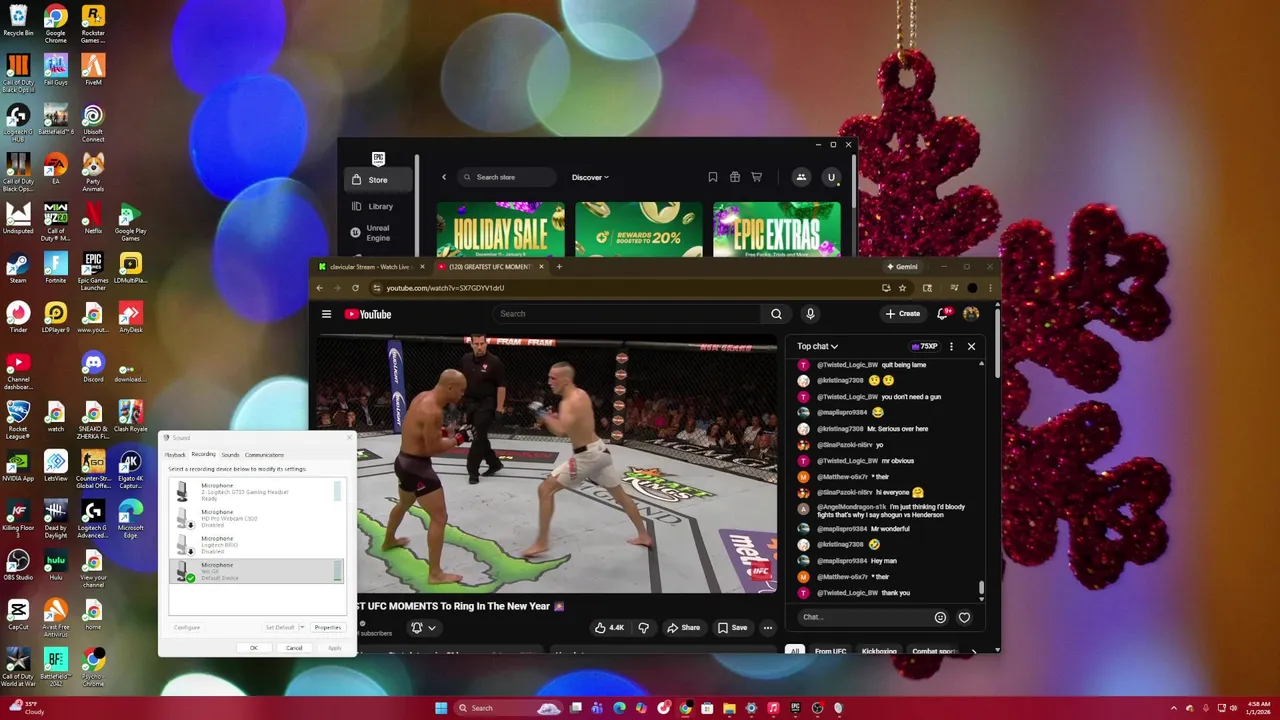Image resolution: width=1280 pixels, height=720 pixels.
Task: Click the Epic Games Search store field
Action: 506,177
